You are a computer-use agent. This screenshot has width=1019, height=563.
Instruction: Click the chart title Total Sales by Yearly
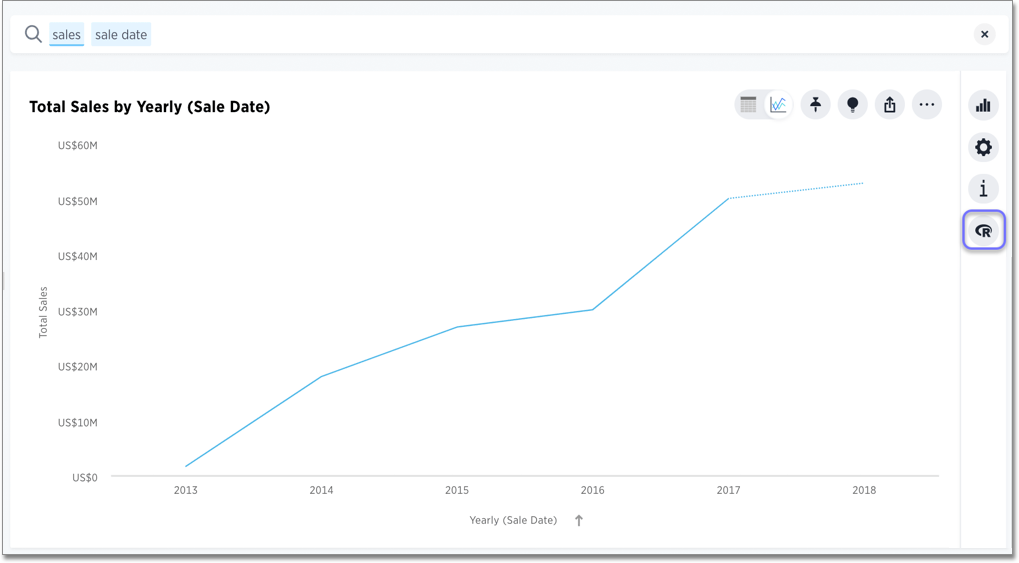[x=150, y=107]
